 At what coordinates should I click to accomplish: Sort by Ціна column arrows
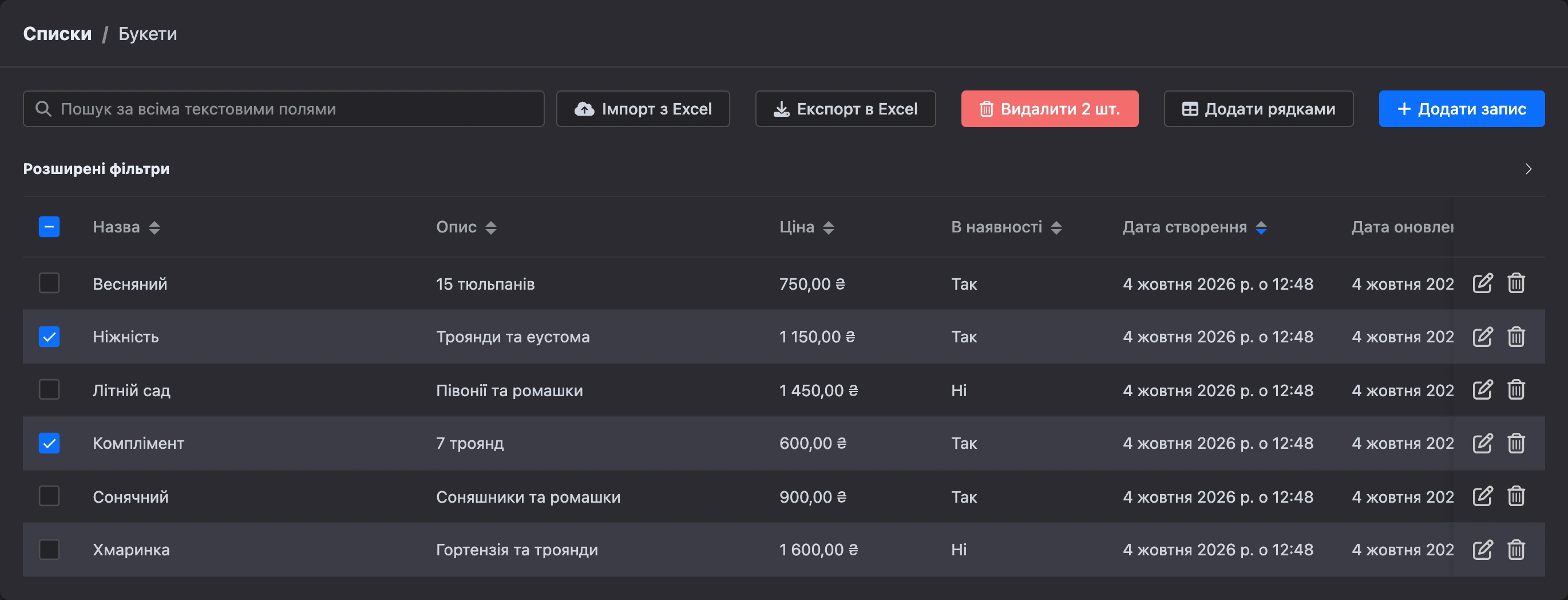[x=828, y=227]
